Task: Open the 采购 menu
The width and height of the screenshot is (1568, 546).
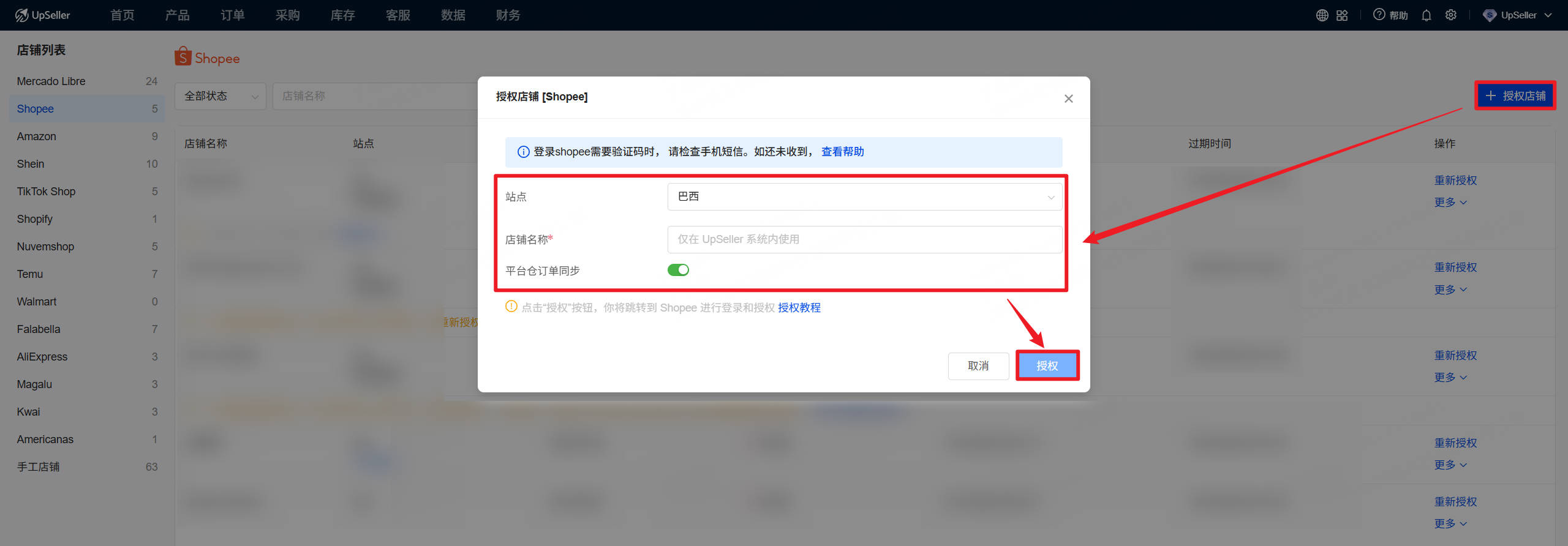Action: [288, 15]
